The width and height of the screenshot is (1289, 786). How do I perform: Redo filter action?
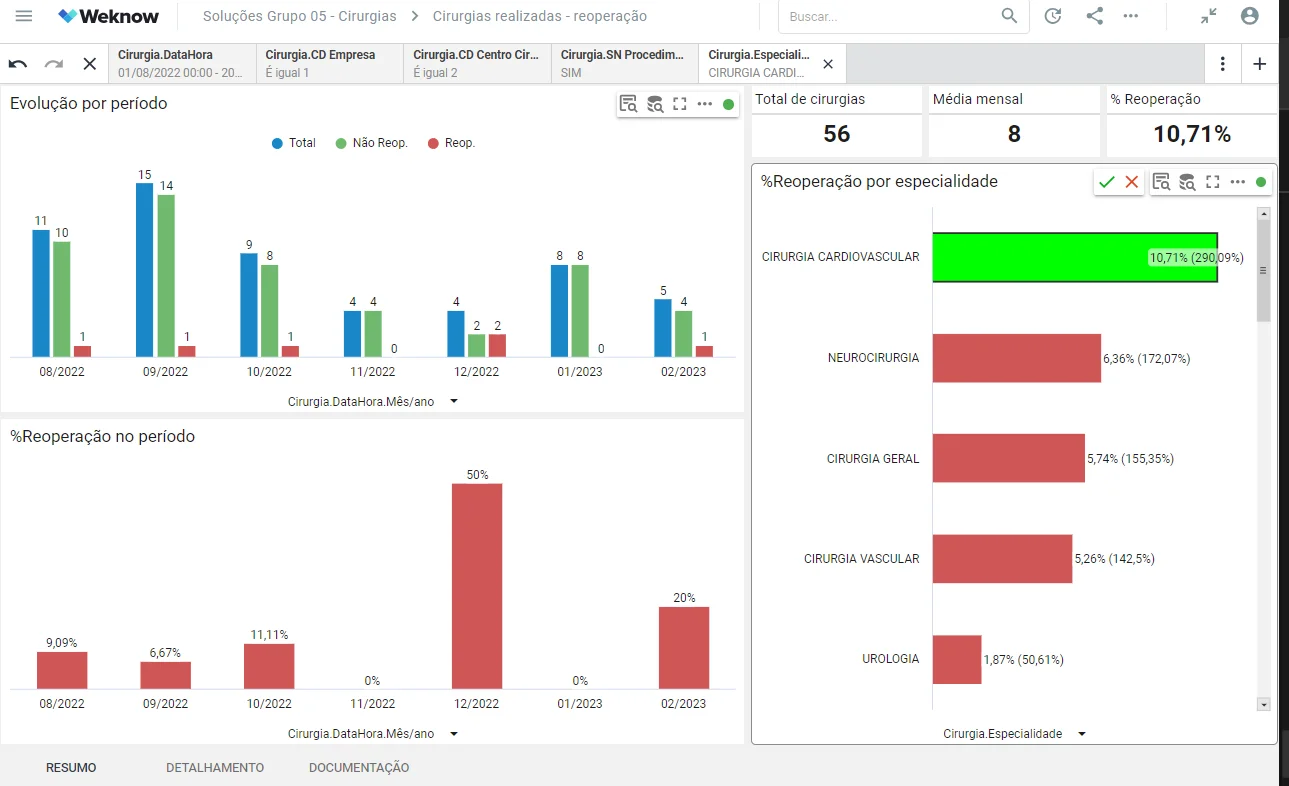pyautogui.click(x=54, y=64)
